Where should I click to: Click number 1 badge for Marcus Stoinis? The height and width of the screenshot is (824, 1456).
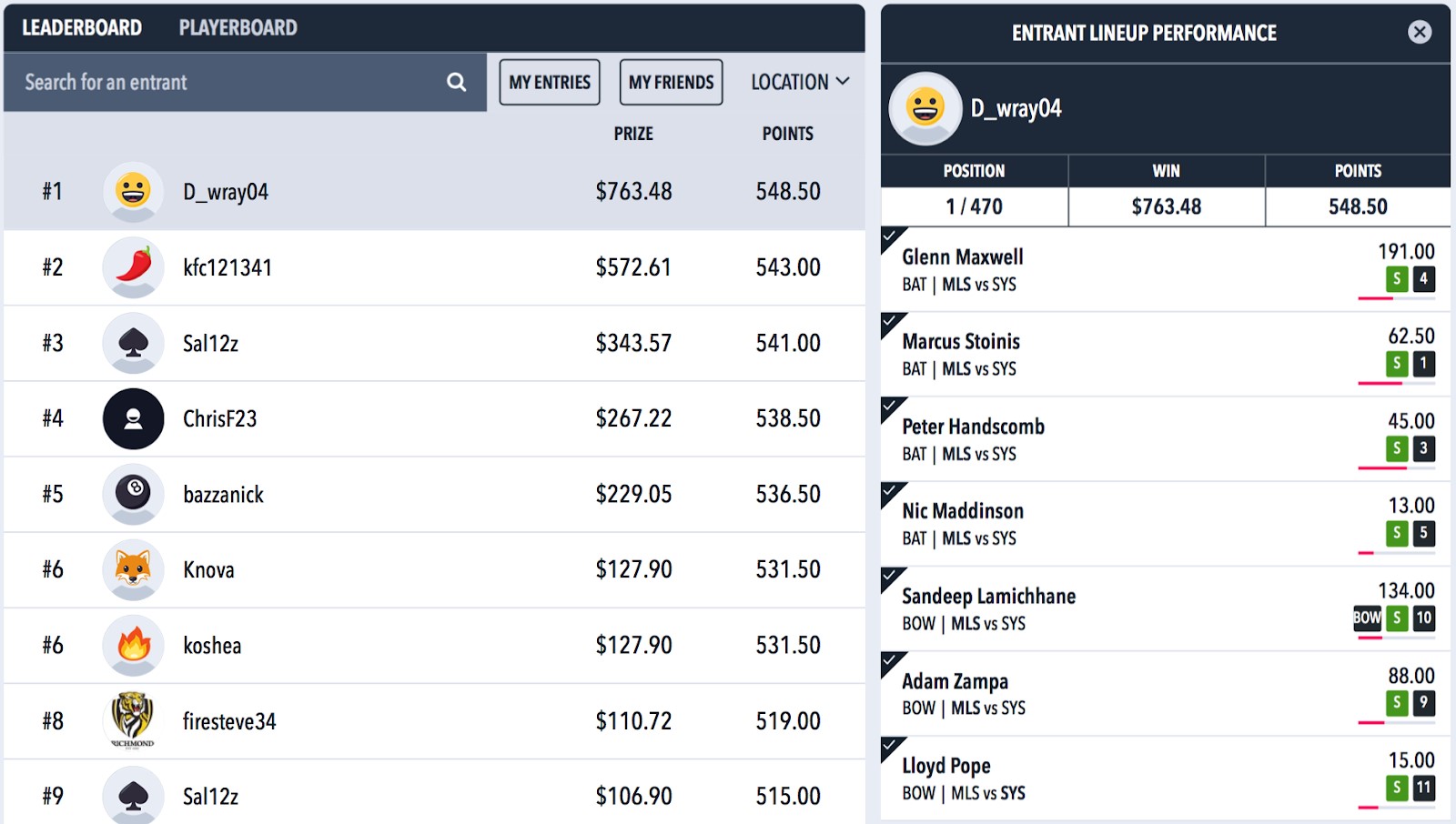click(1424, 364)
